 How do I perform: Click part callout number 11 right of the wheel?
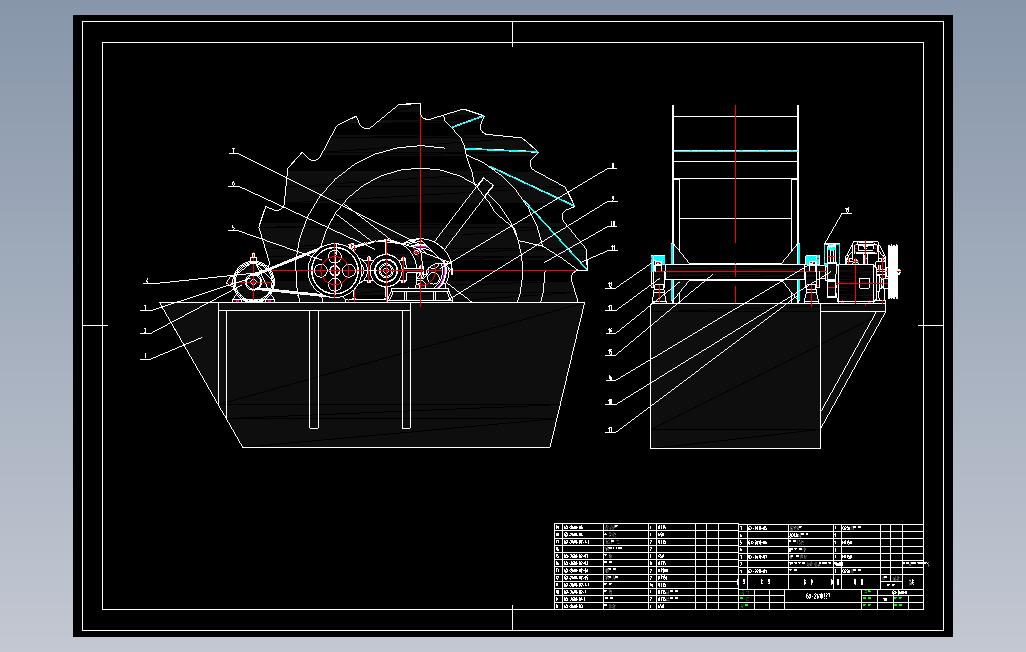click(x=613, y=248)
